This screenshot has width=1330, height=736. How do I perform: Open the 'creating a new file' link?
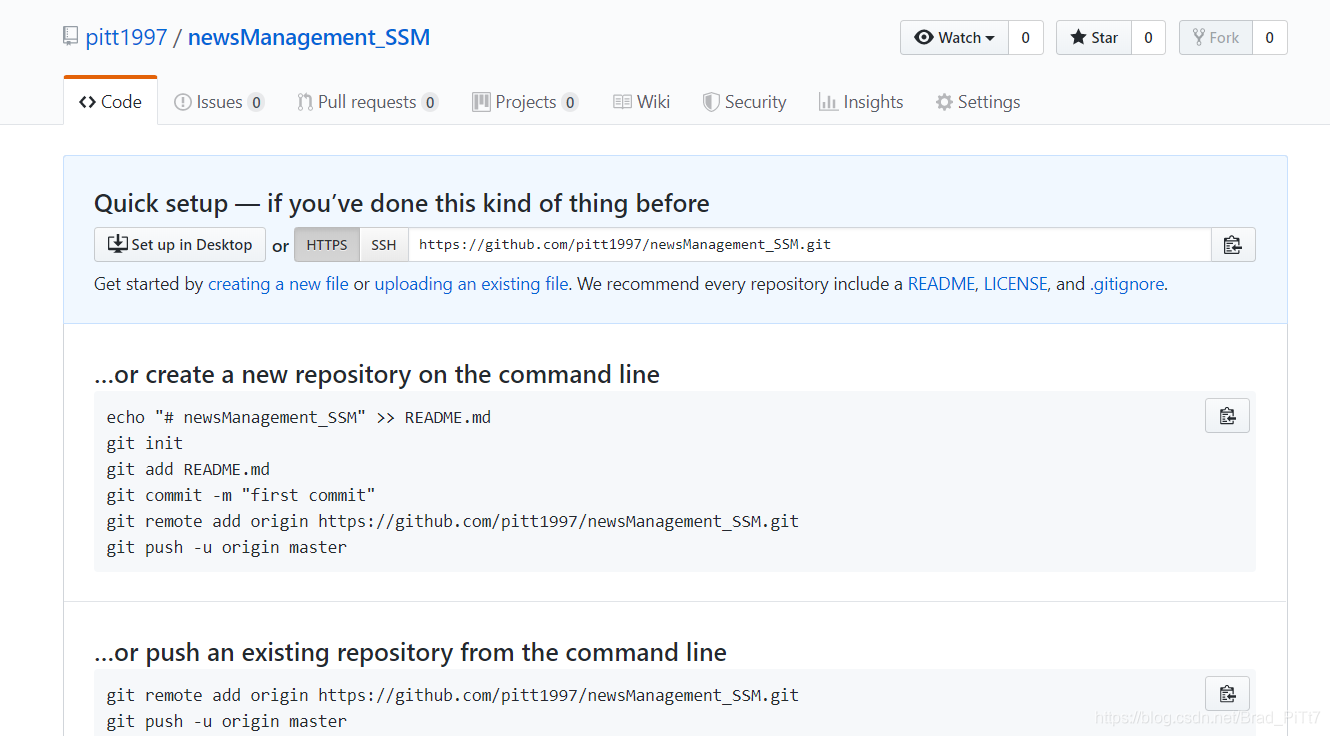coord(278,284)
